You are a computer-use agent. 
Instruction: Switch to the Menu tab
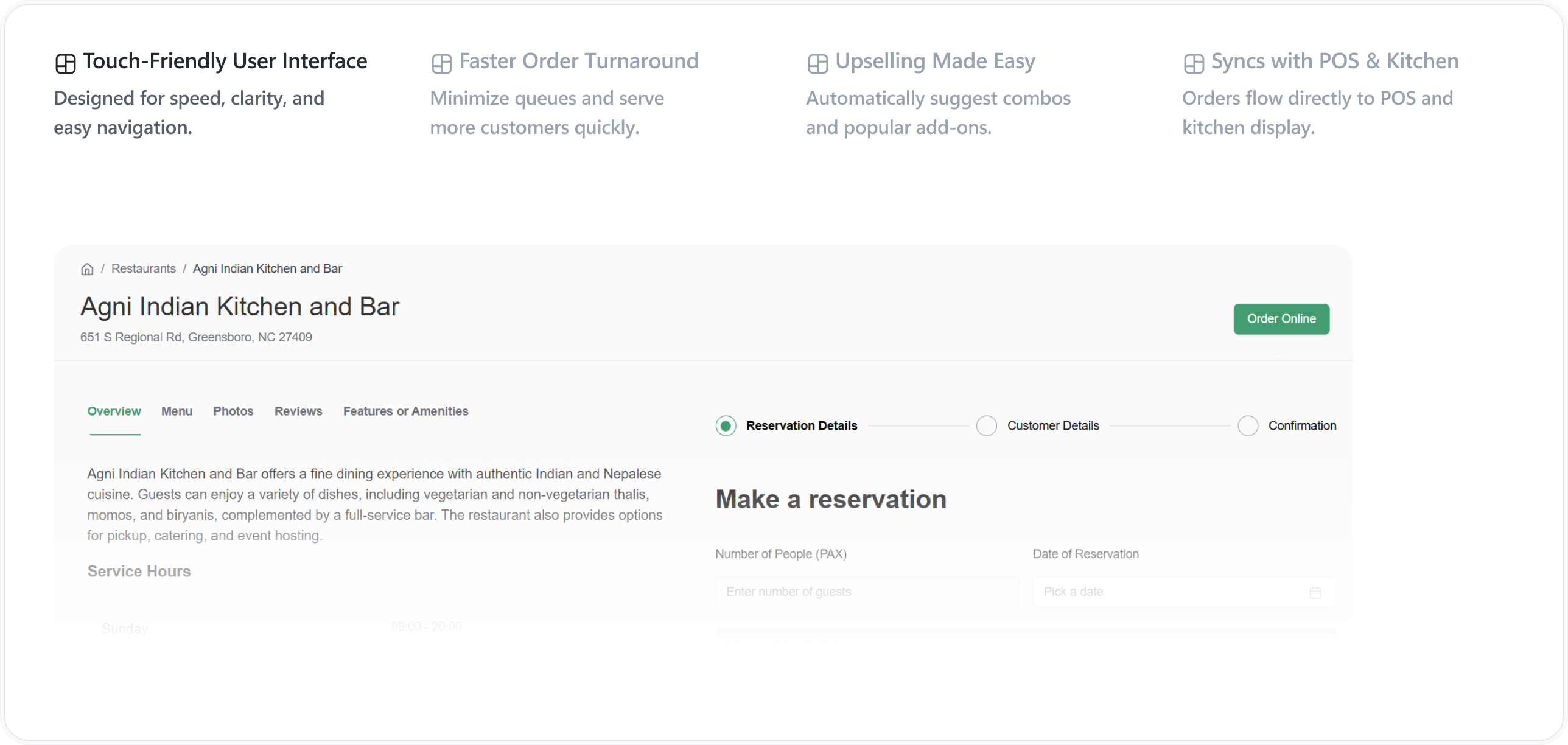pyautogui.click(x=177, y=411)
